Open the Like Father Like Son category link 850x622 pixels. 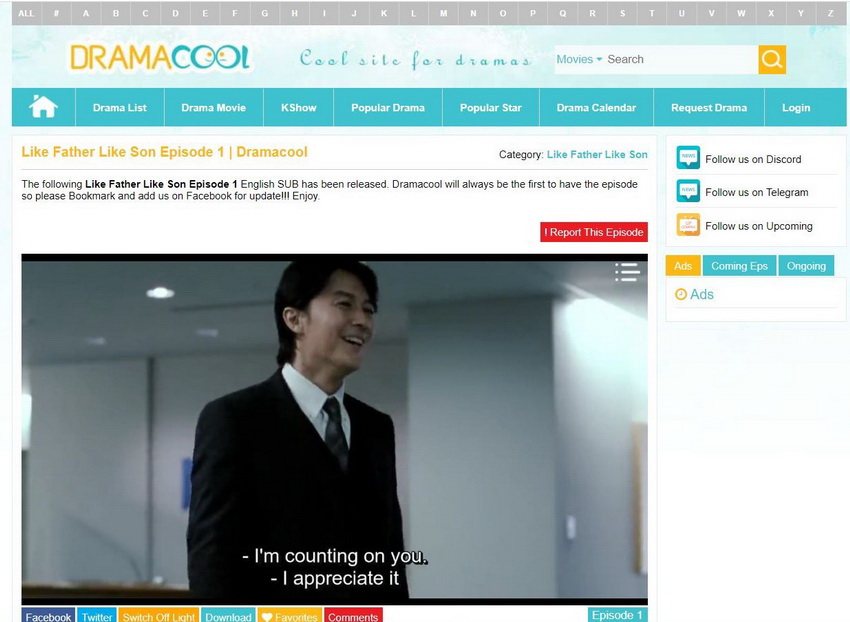click(597, 155)
